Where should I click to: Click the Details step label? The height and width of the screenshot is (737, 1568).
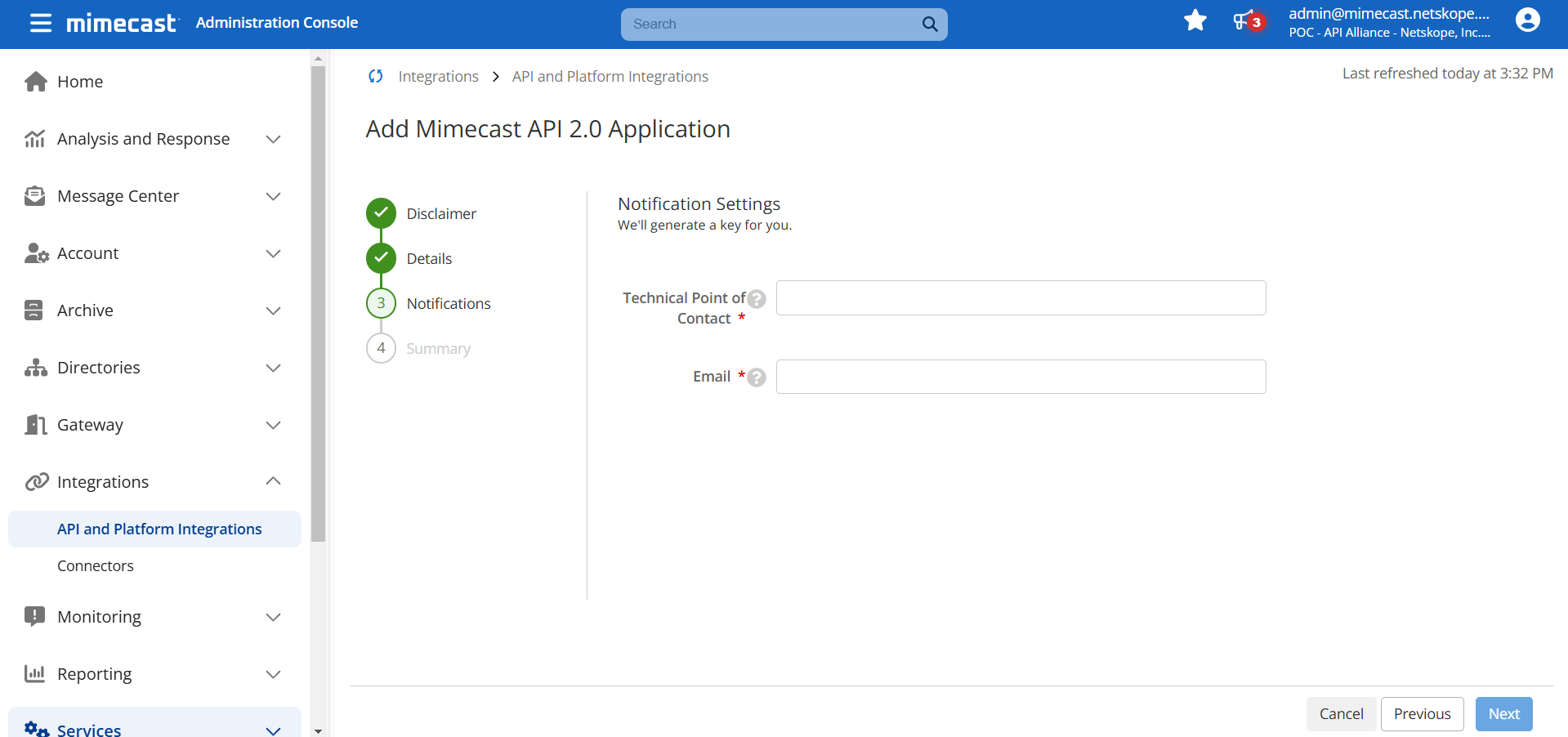[x=429, y=258]
